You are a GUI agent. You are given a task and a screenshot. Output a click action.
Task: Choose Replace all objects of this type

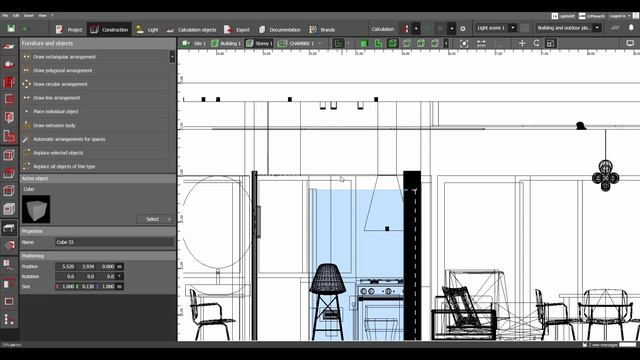[x=95, y=167]
